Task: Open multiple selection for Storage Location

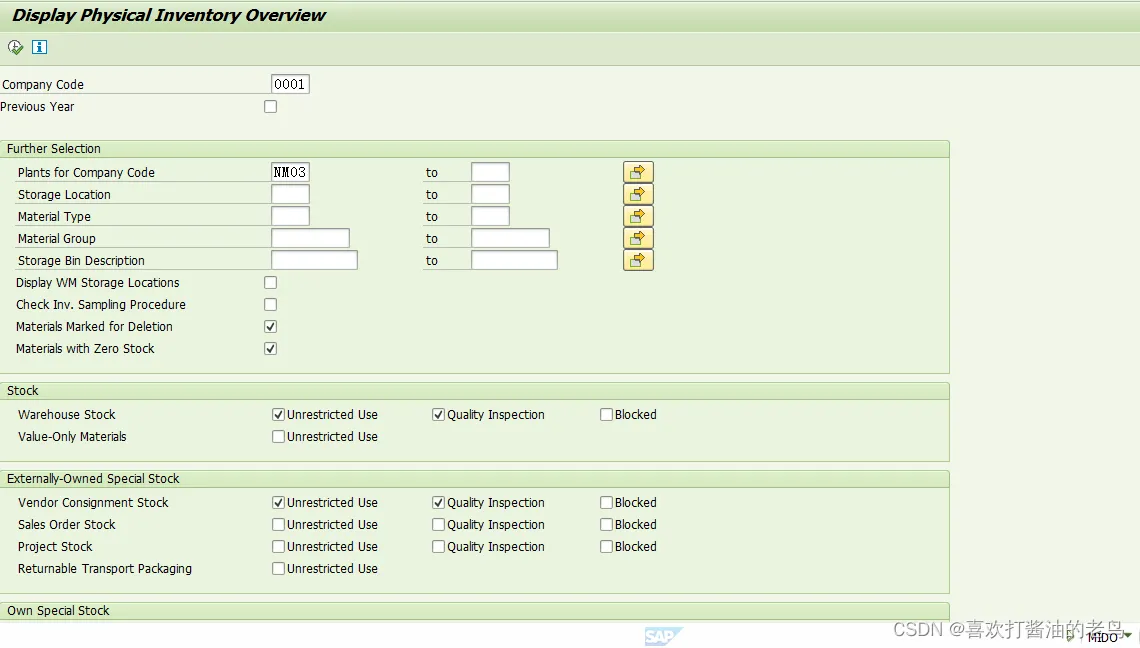Action: 638,194
